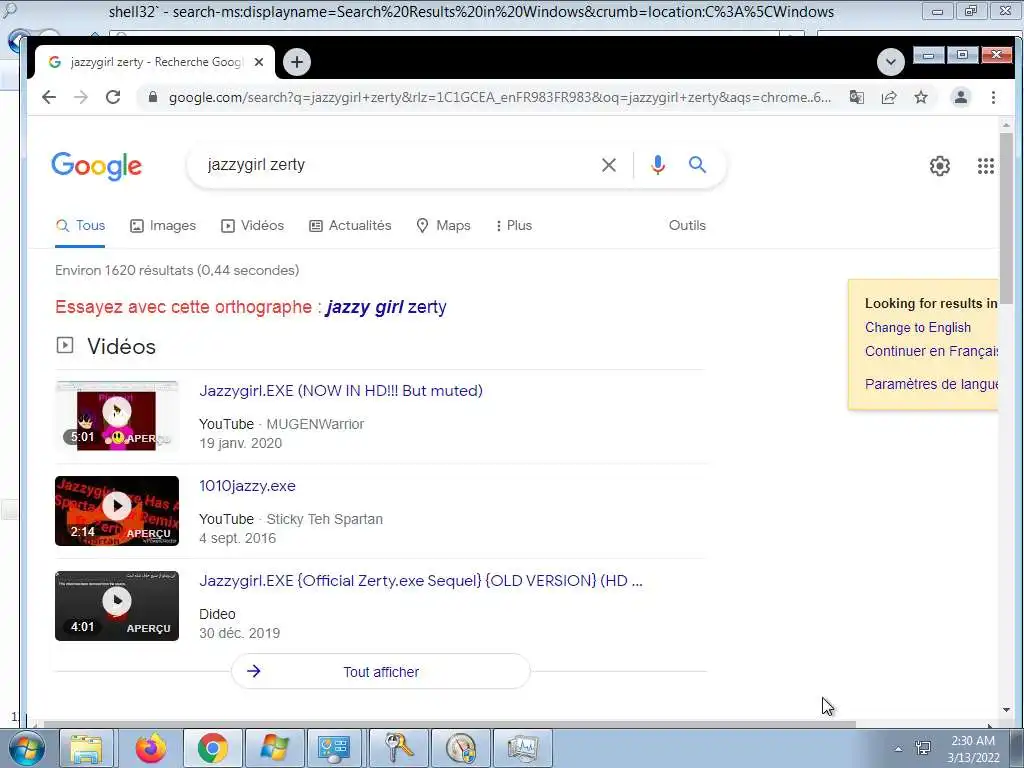The height and width of the screenshot is (768, 1024).
Task: Select the Tous results tab
Action: click(80, 225)
